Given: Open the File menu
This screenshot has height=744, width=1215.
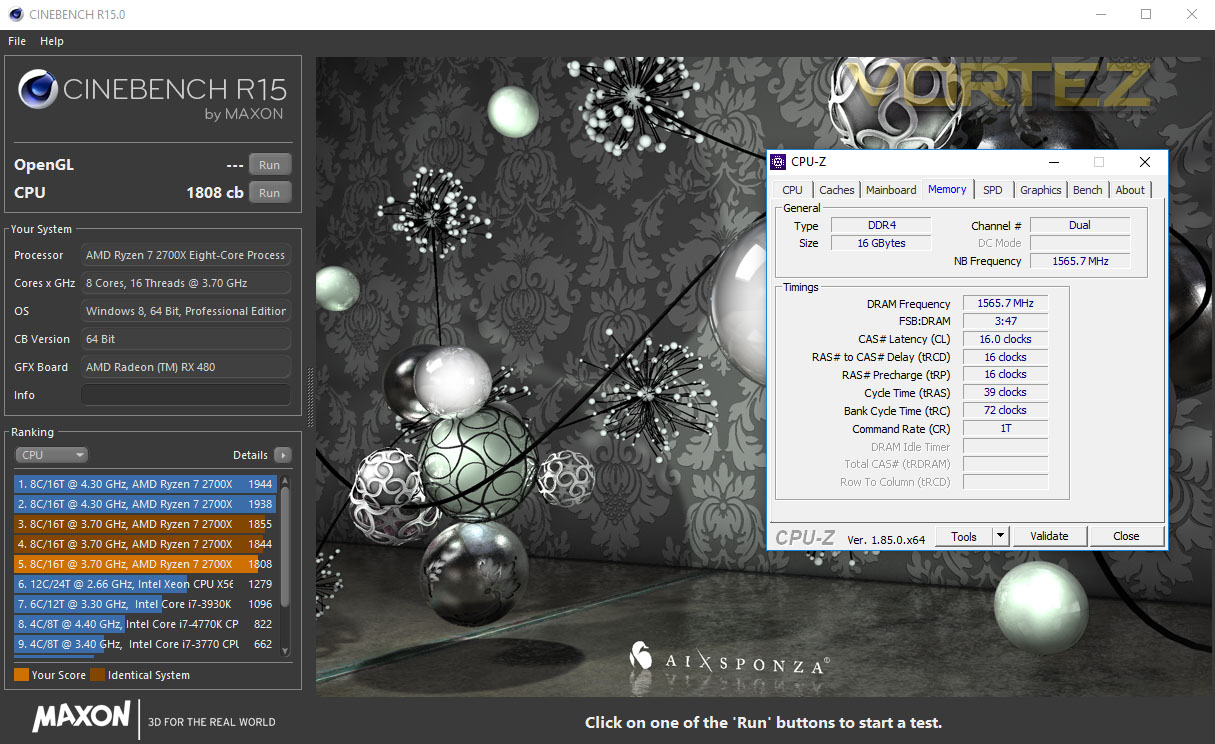Looking at the screenshot, I should (x=17, y=41).
